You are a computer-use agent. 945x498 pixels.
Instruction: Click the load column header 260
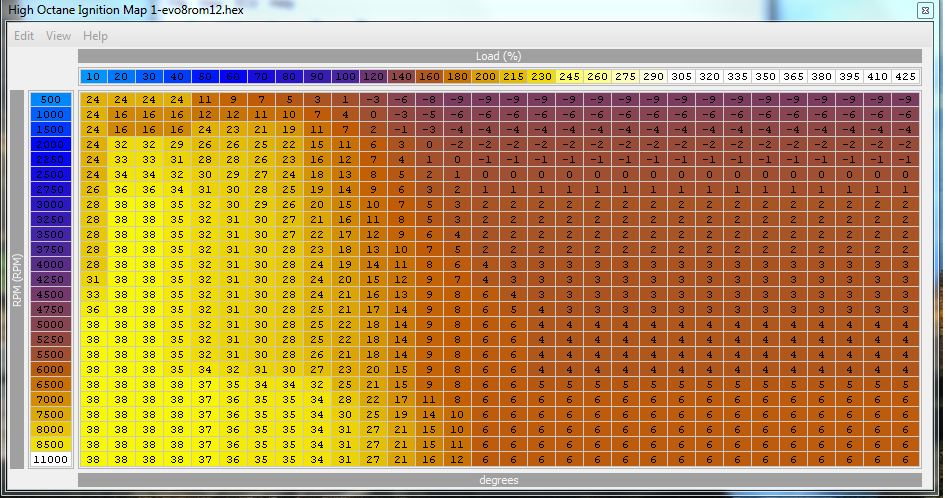tap(597, 77)
